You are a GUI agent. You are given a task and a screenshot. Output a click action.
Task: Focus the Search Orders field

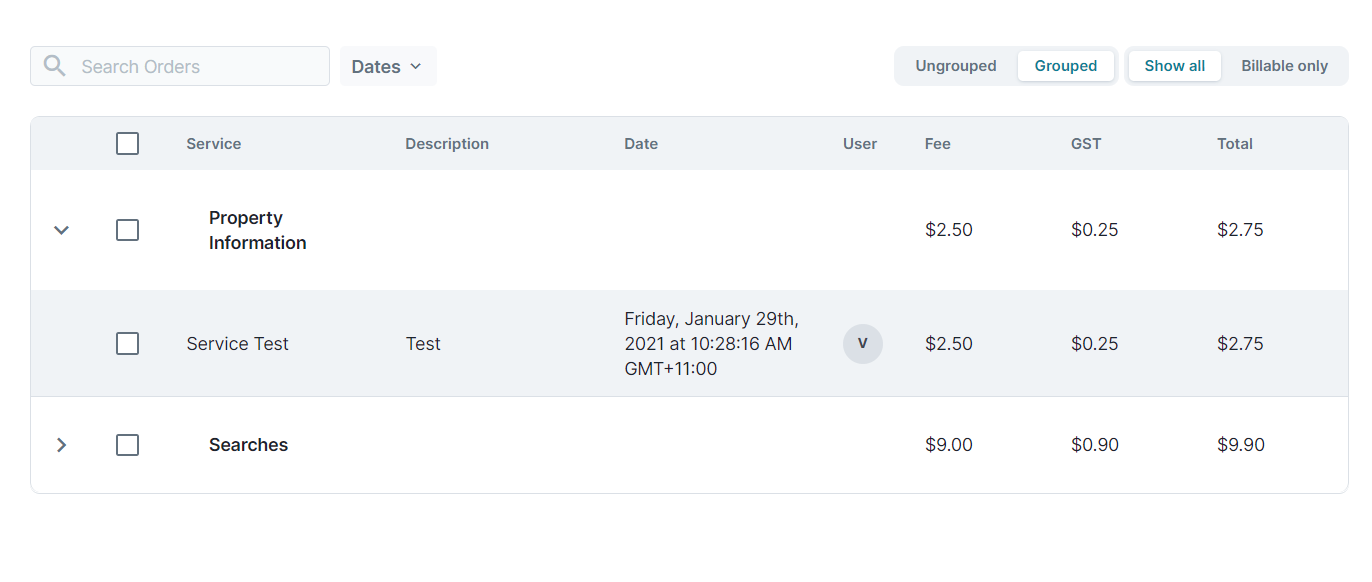[180, 66]
